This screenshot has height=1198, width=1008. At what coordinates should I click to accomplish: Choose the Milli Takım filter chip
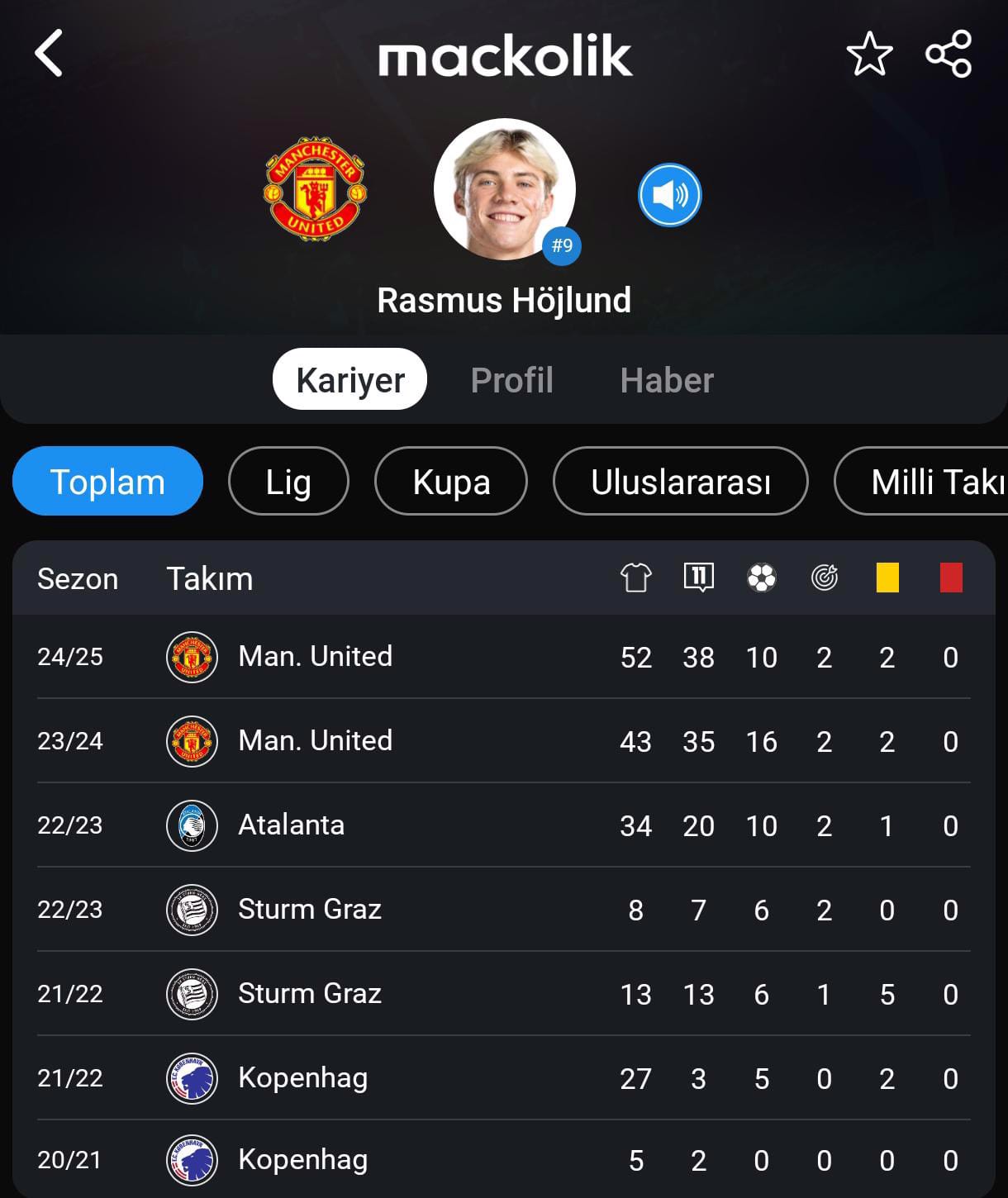point(921,482)
